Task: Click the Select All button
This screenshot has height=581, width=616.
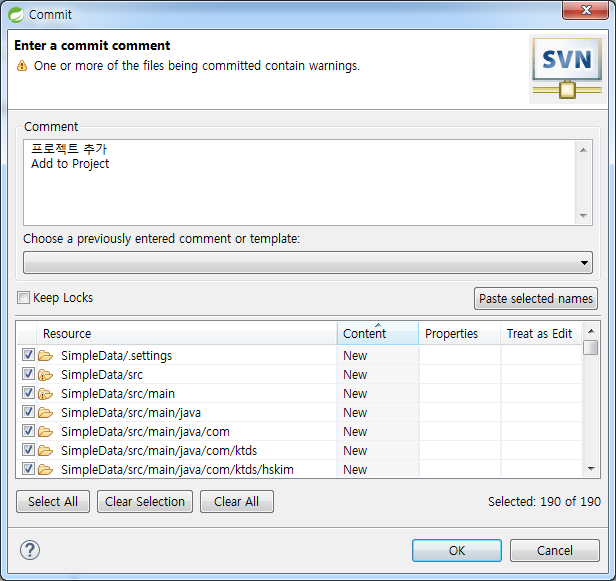Action: click(x=53, y=502)
